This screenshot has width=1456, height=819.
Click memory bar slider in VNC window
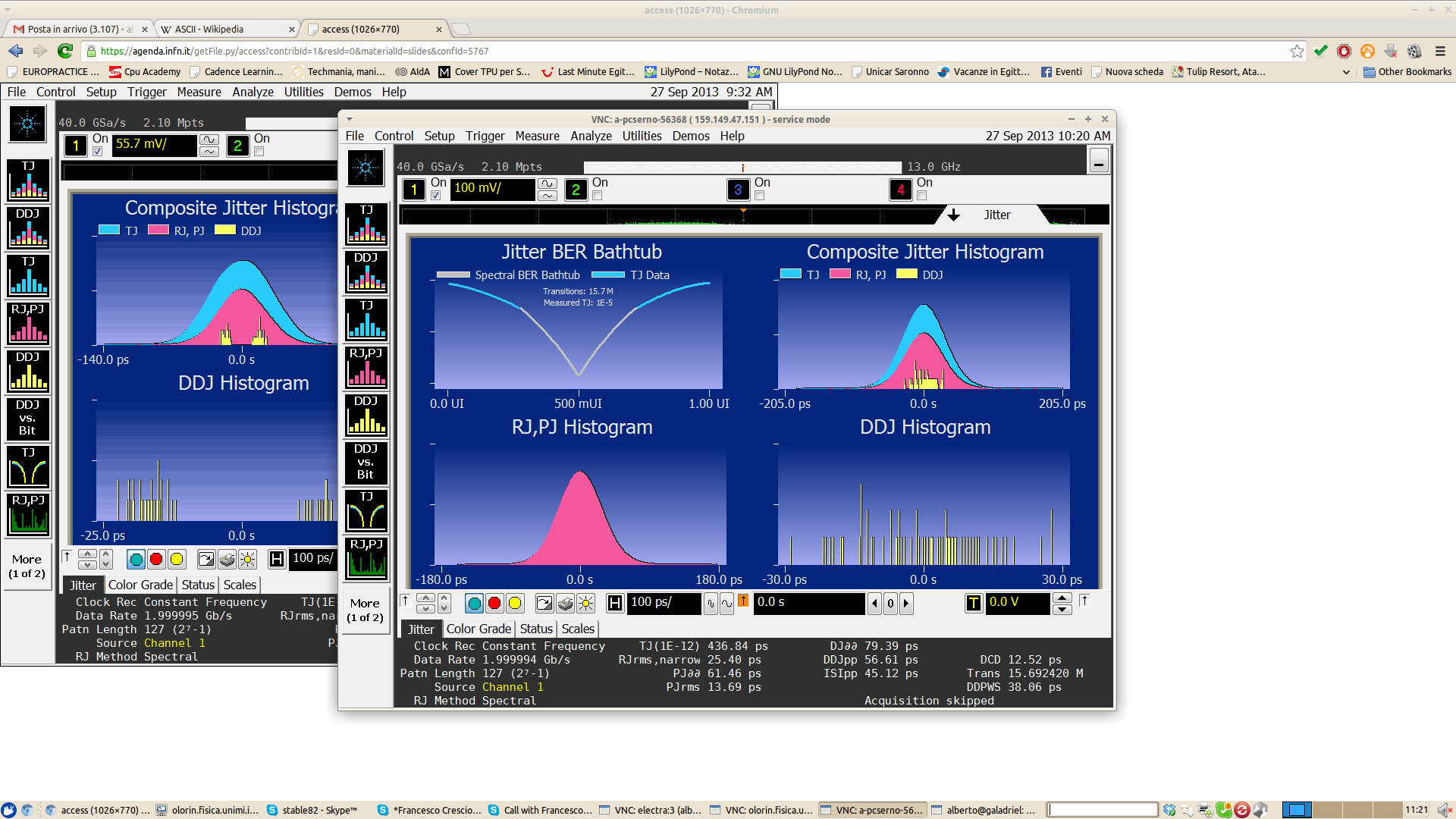pyautogui.click(x=742, y=167)
